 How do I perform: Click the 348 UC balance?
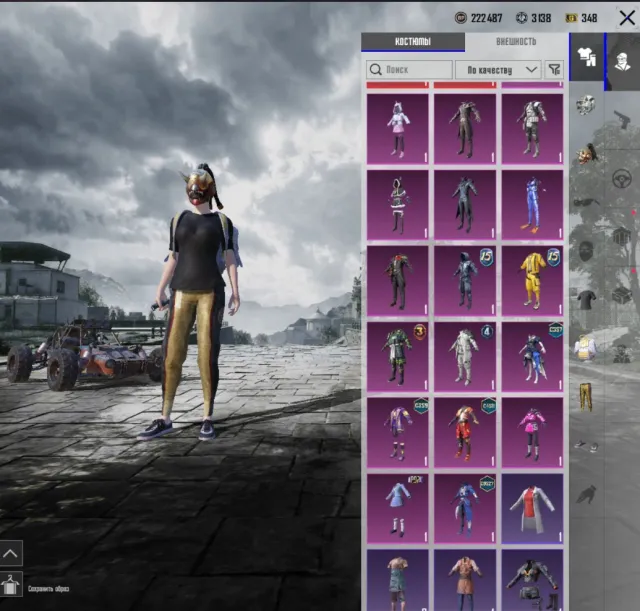point(589,18)
